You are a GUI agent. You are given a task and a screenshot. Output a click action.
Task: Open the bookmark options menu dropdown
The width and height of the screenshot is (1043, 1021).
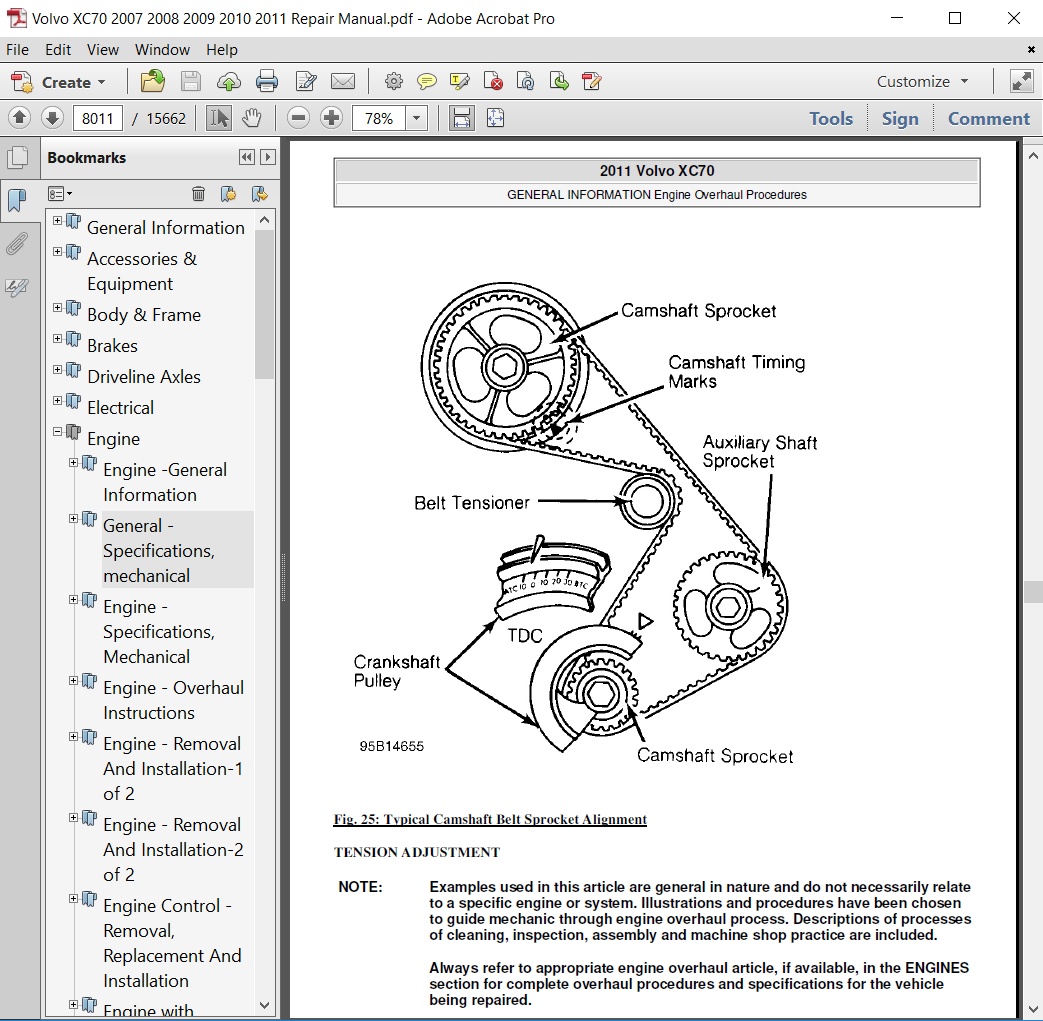pyautogui.click(x=60, y=194)
